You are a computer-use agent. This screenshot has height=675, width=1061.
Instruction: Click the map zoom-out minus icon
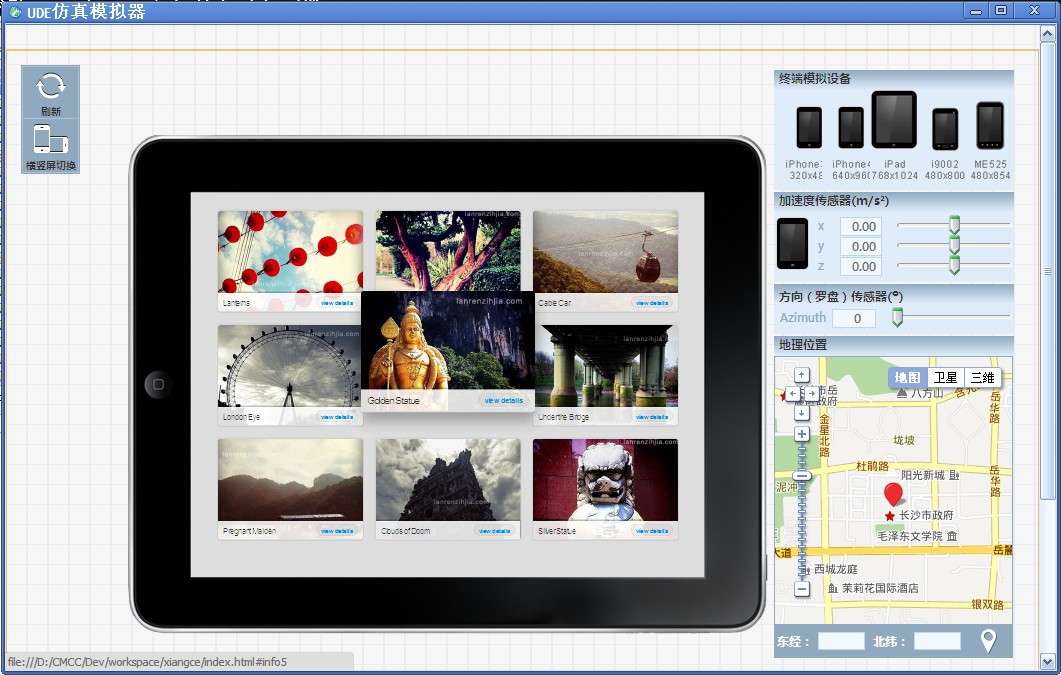(803, 591)
